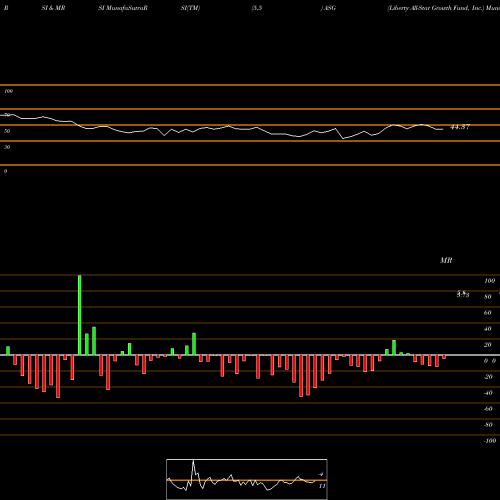Click the '20' label on MR axis
Screen dimensions: 500x500
coord(488,345)
